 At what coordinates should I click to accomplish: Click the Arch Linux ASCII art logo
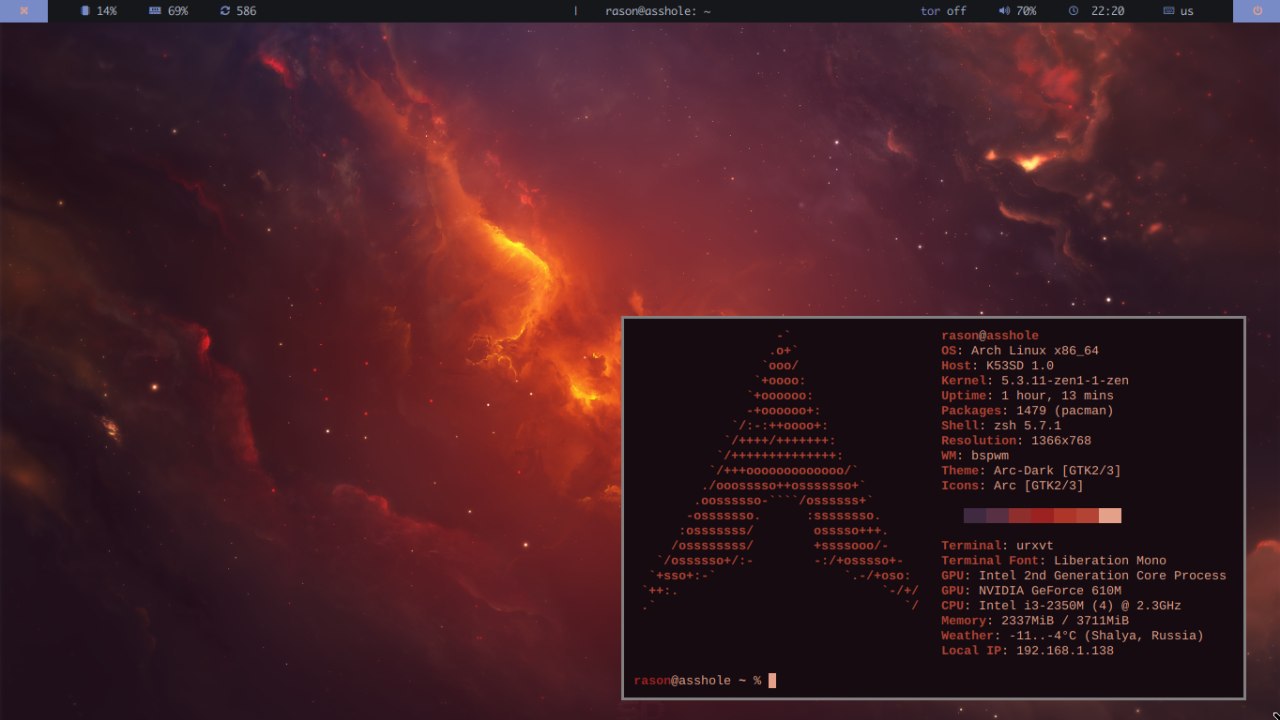(780, 470)
